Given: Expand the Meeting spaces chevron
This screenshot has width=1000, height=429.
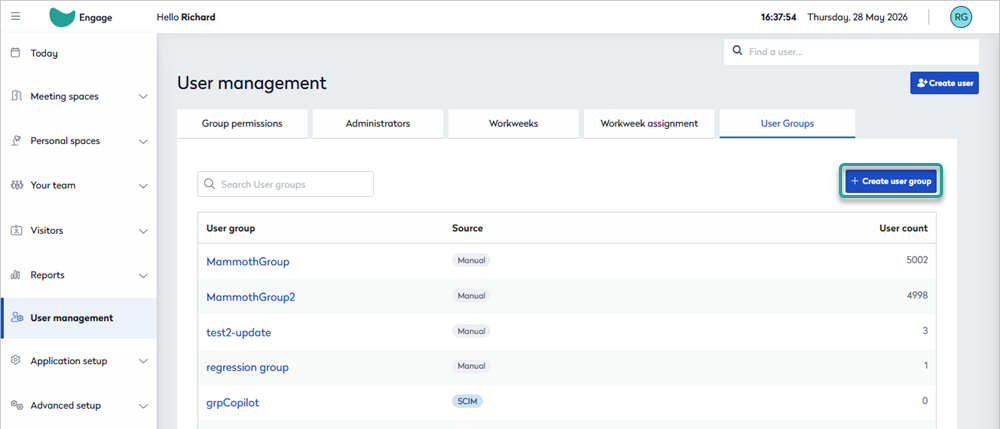Looking at the screenshot, I should 143,97.
